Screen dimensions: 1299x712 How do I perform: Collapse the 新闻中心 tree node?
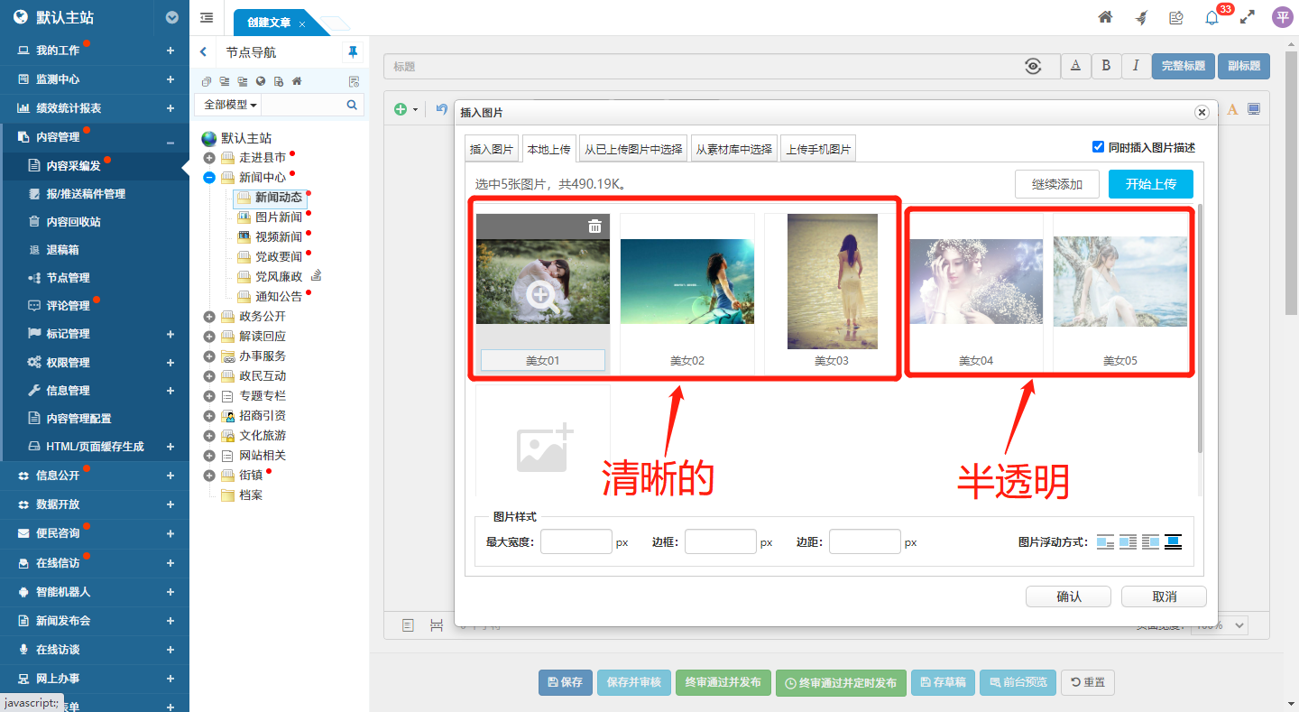(209, 177)
